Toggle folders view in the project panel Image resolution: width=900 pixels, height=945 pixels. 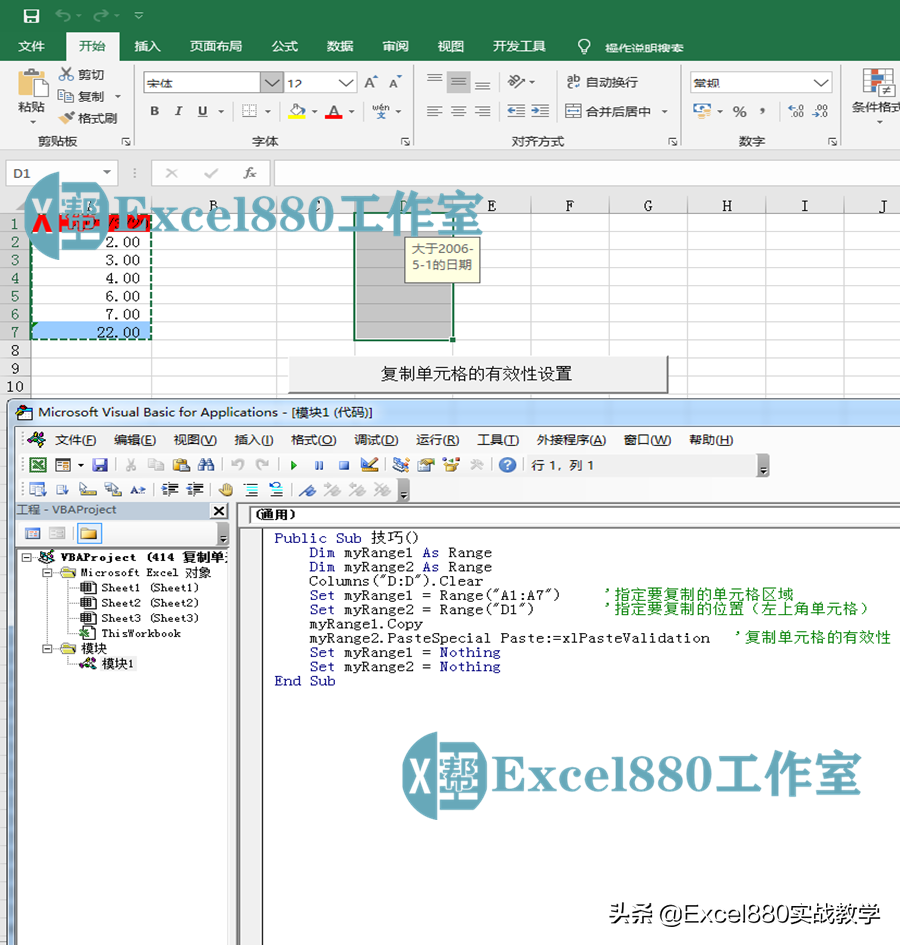[x=89, y=533]
